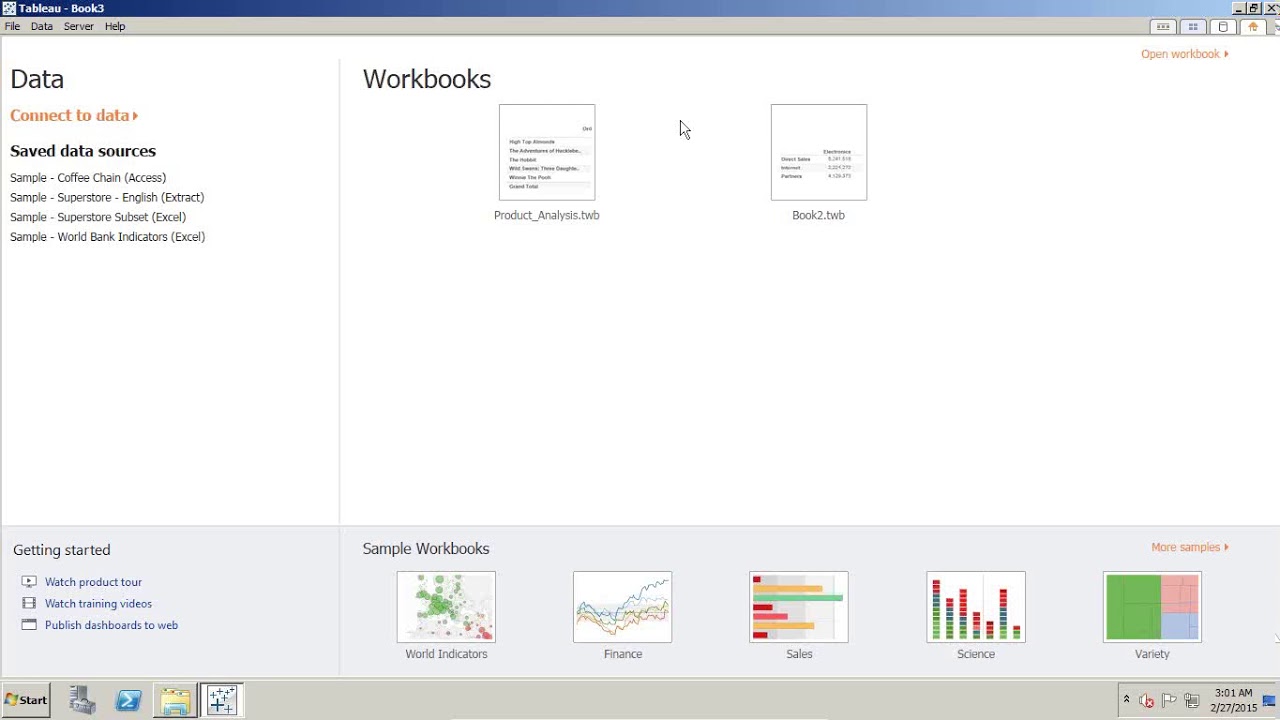Open the File menu

(x=12, y=27)
